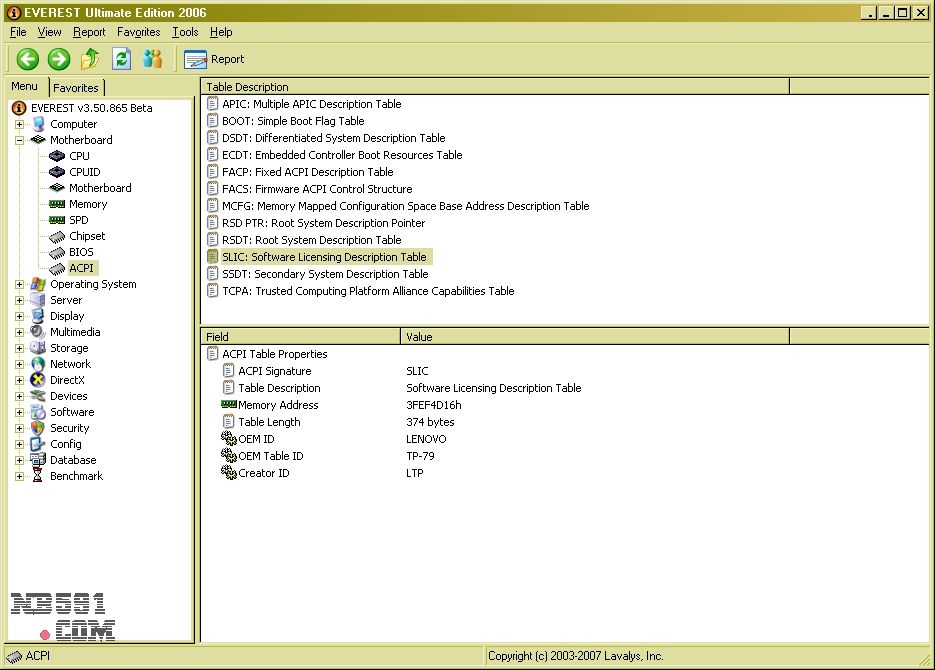
Task: Click the green Forward arrow toolbar icon
Action: (x=58, y=59)
